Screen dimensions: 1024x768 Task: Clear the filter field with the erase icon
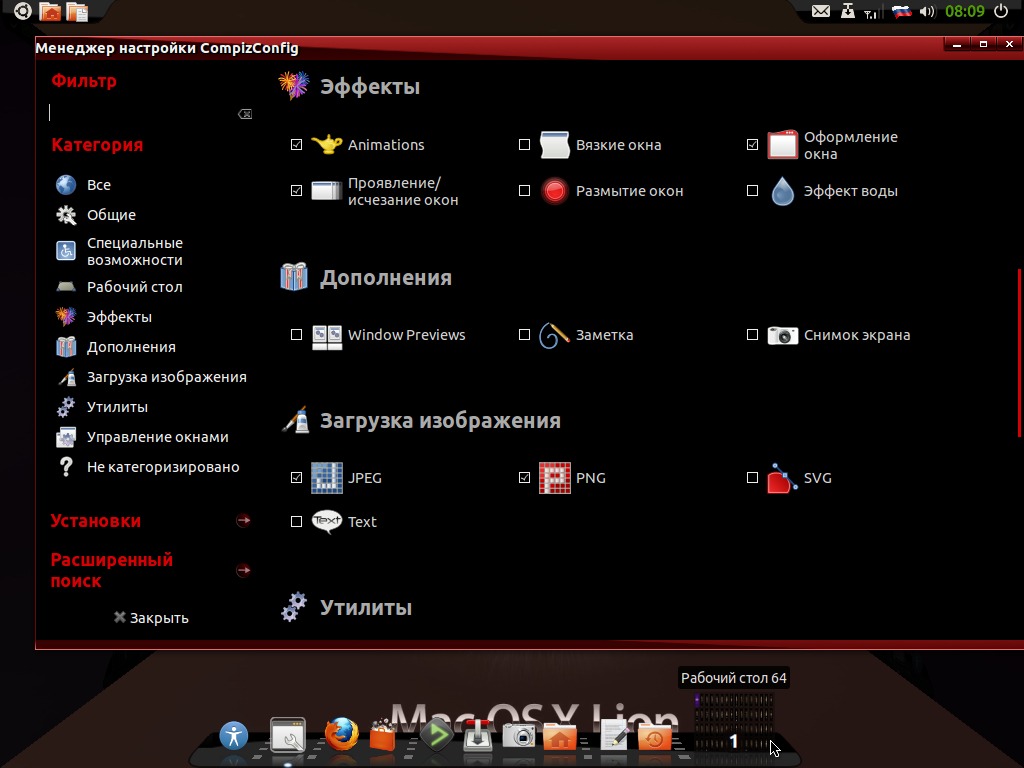coord(245,114)
